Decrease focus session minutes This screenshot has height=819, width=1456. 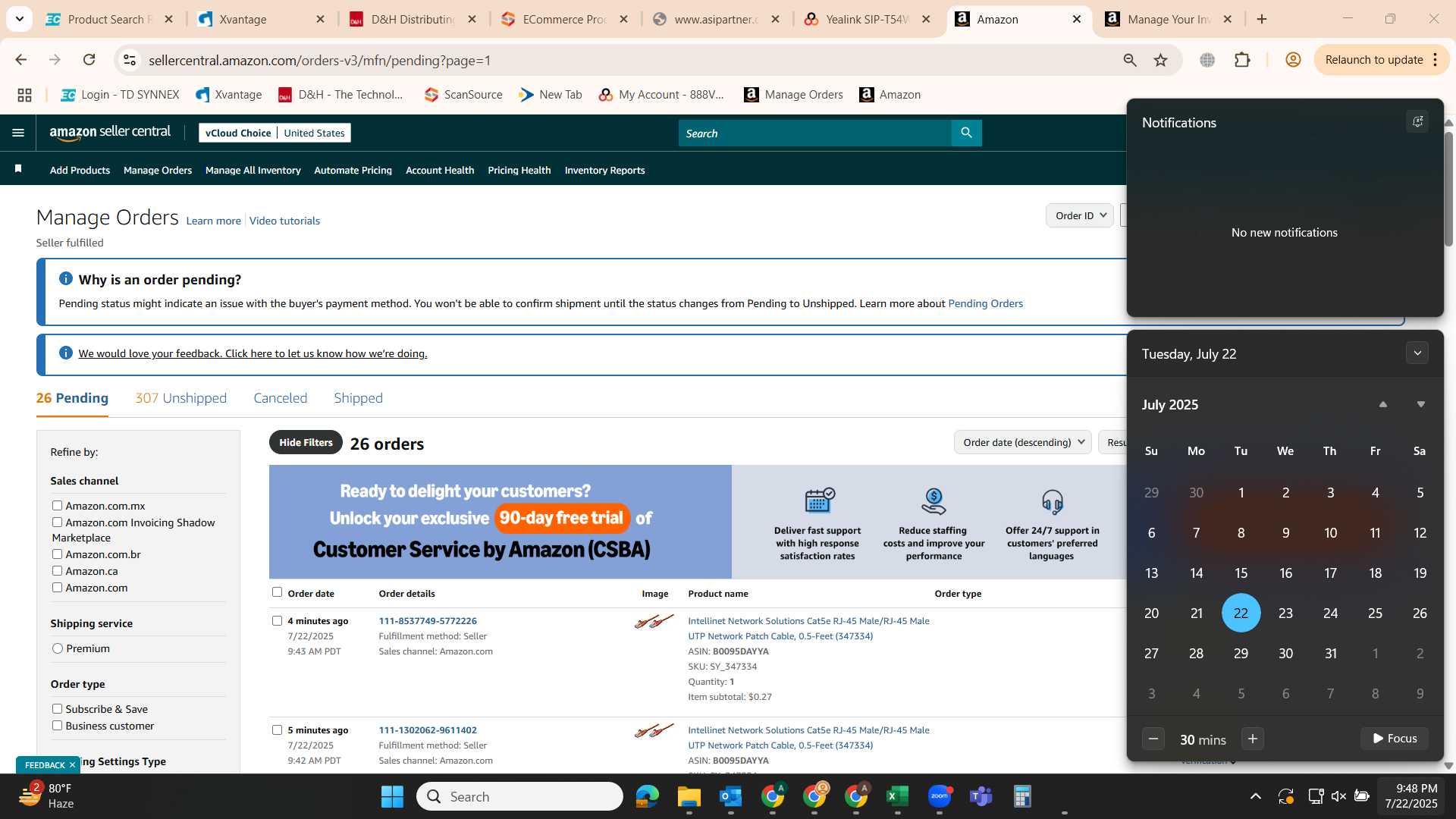1153,739
